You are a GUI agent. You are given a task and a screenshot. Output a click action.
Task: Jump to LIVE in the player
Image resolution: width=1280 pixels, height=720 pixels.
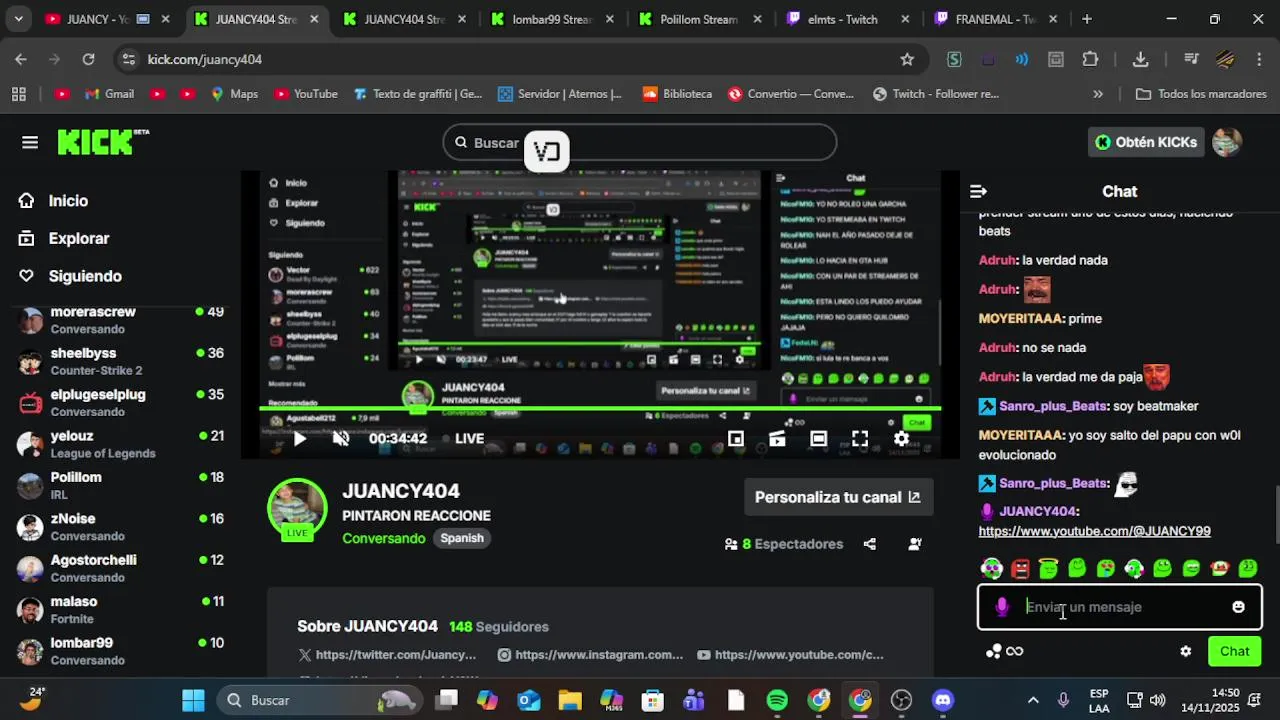[x=469, y=438]
